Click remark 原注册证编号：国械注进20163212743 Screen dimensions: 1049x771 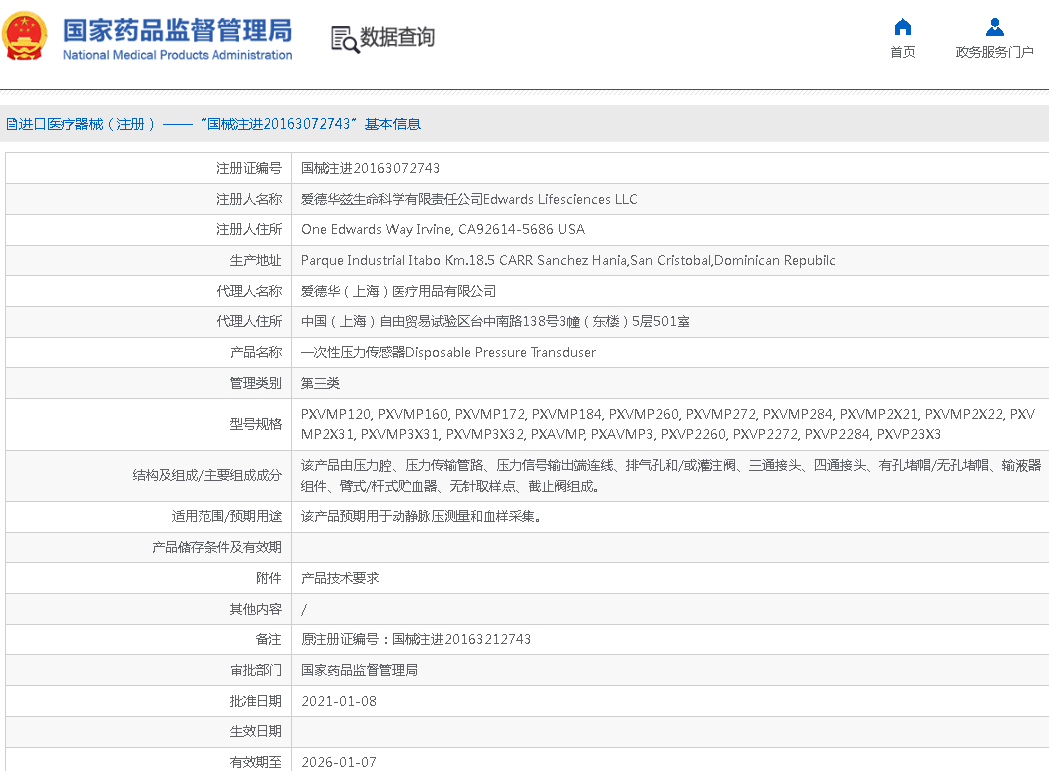coord(415,639)
